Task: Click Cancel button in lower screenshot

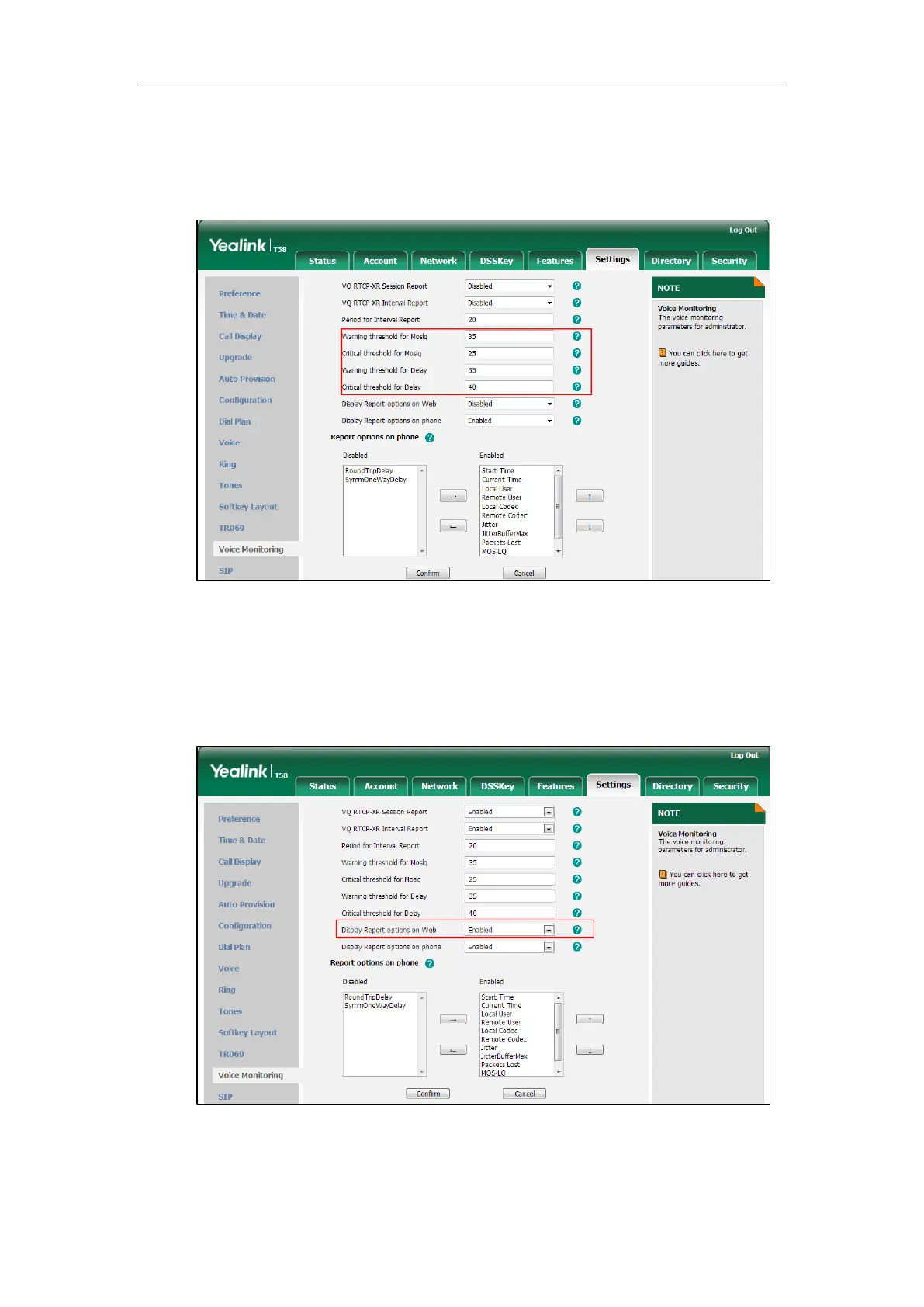Action: [524, 1094]
